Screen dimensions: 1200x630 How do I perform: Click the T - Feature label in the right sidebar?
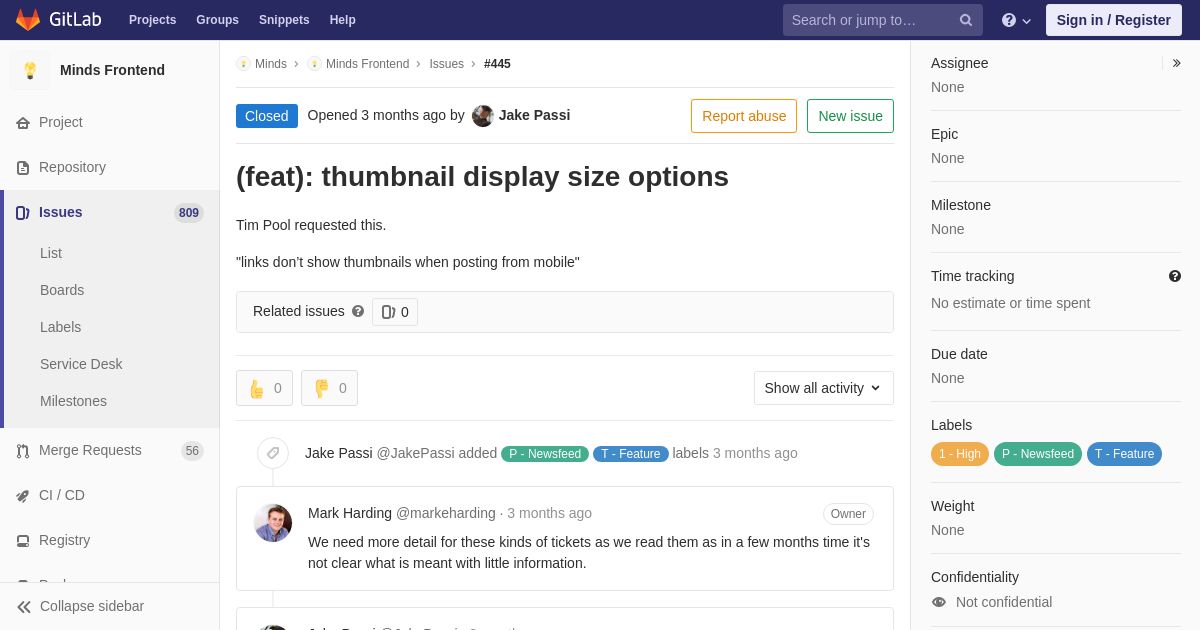click(x=1124, y=454)
